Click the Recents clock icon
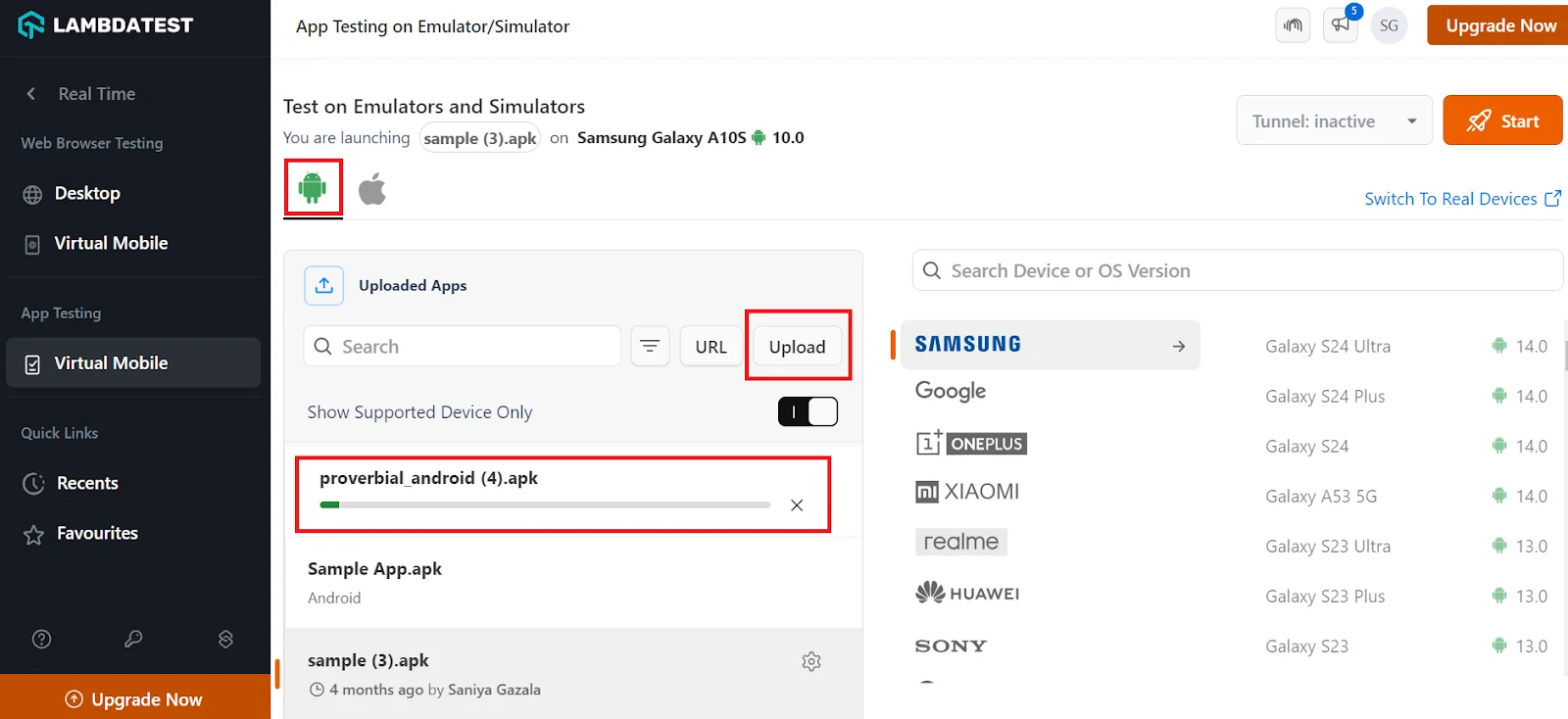The width and height of the screenshot is (1568, 719). point(33,483)
